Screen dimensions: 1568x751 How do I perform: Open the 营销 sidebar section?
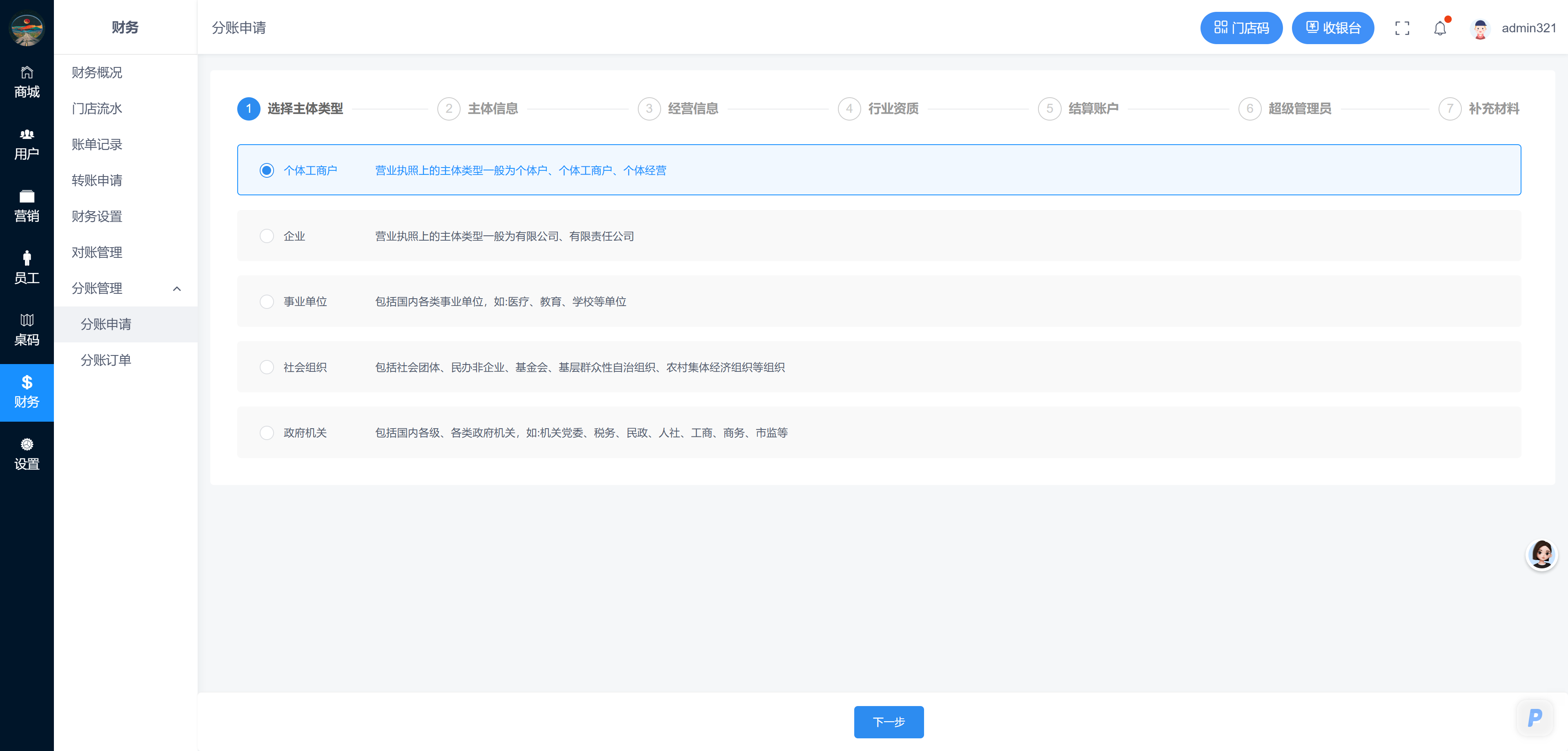click(x=27, y=206)
